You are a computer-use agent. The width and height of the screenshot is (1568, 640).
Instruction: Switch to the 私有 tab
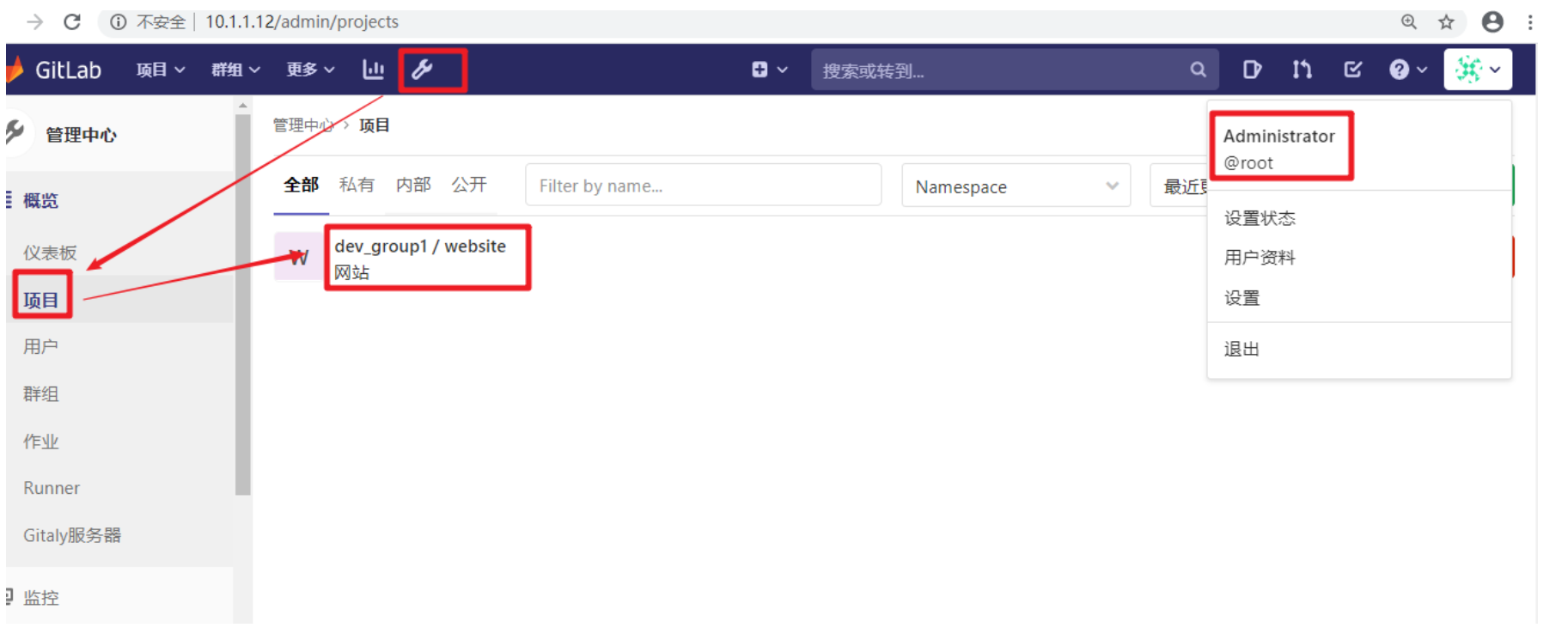(x=357, y=185)
